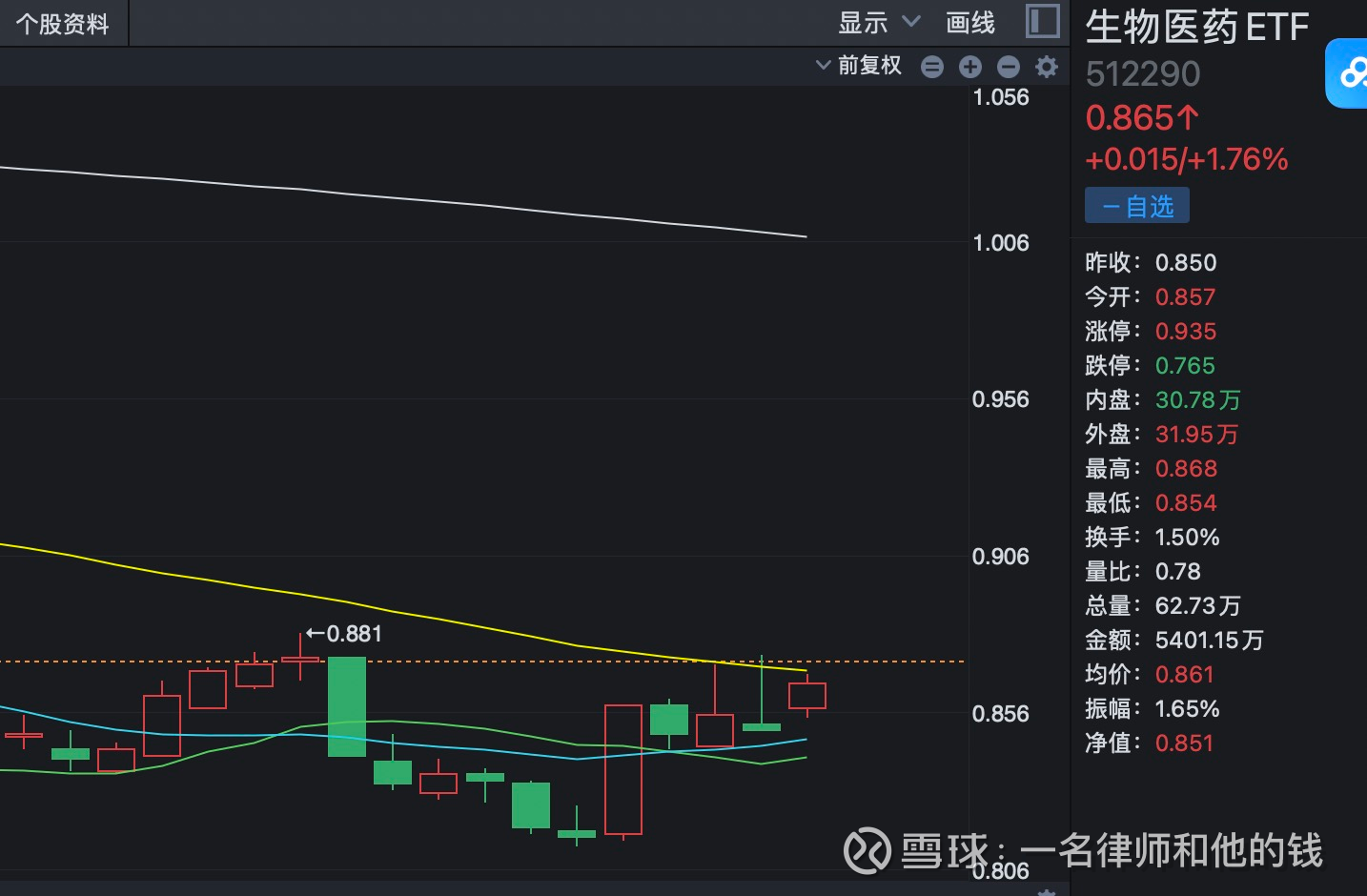Click the 最低 value 0.854
Viewport: 1367px width, 896px height.
1186,502
